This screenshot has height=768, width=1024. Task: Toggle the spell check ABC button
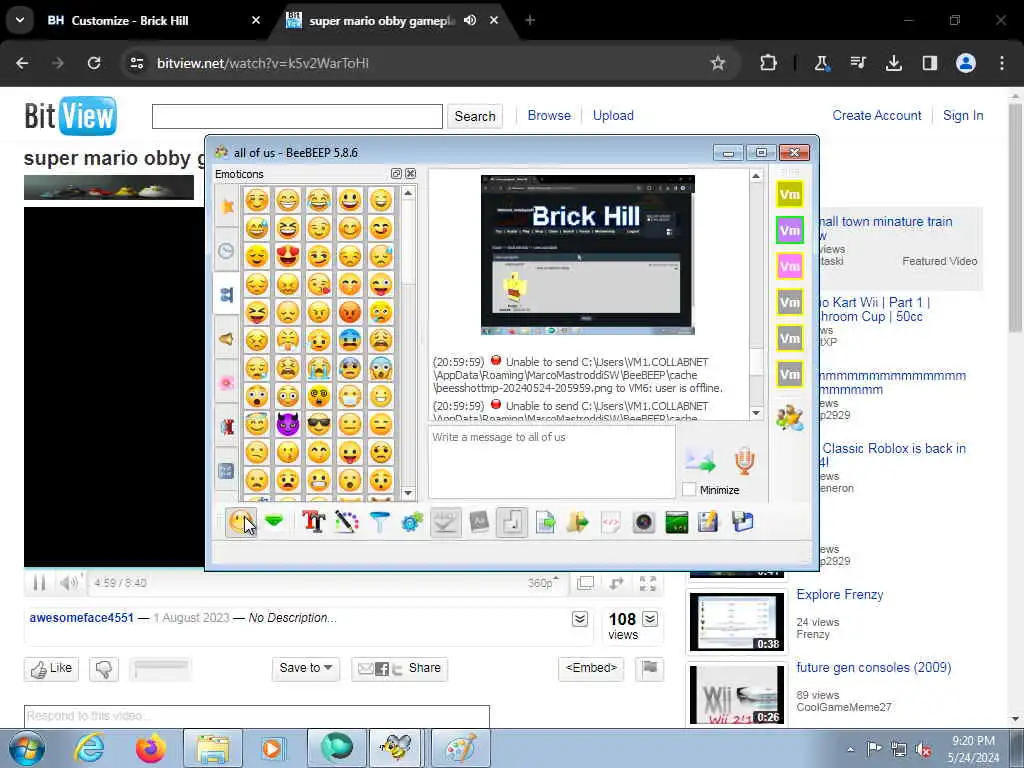tap(445, 522)
